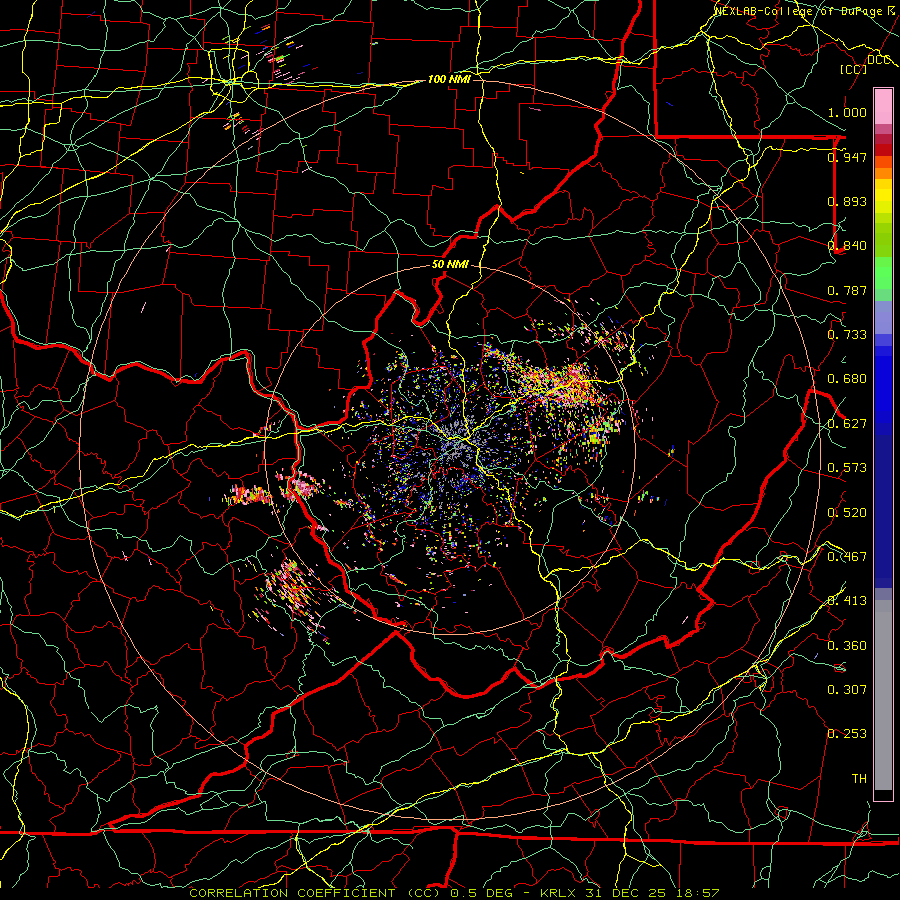Select the 0.787 legend value
Image resolution: width=900 pixels, height=900 pixels.
pyautogui.click(x=847, y=290)
